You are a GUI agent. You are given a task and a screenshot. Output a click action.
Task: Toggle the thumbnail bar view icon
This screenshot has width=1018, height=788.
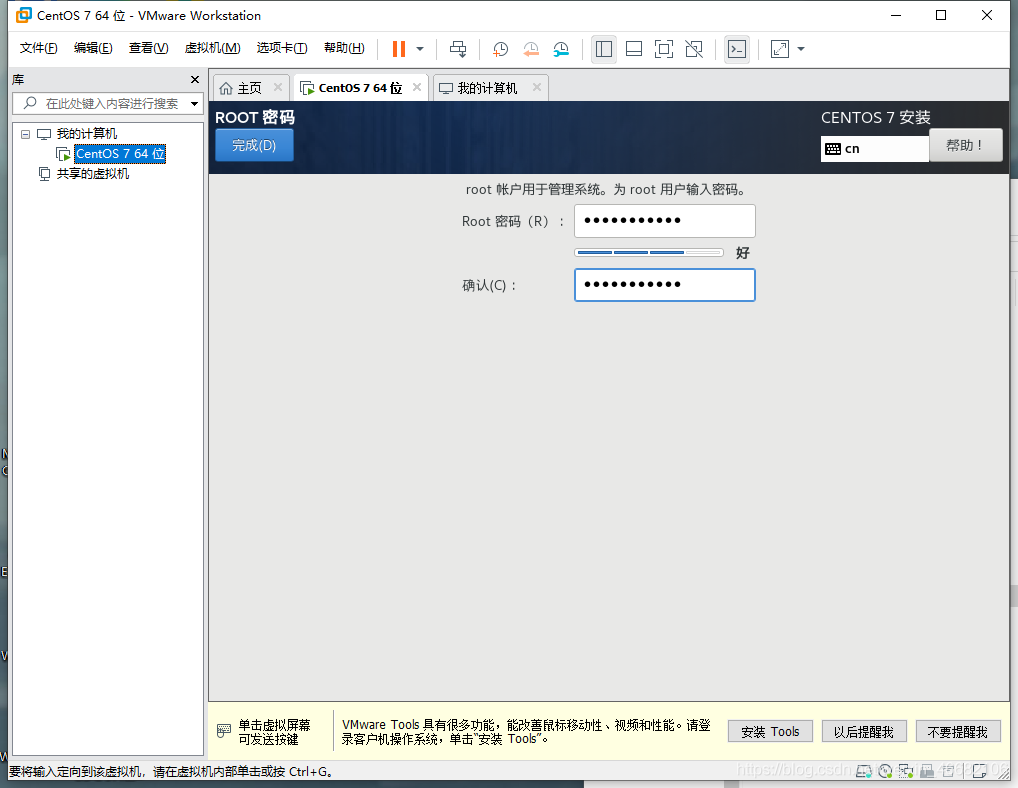pyautogui.click(x=634, y=49)
